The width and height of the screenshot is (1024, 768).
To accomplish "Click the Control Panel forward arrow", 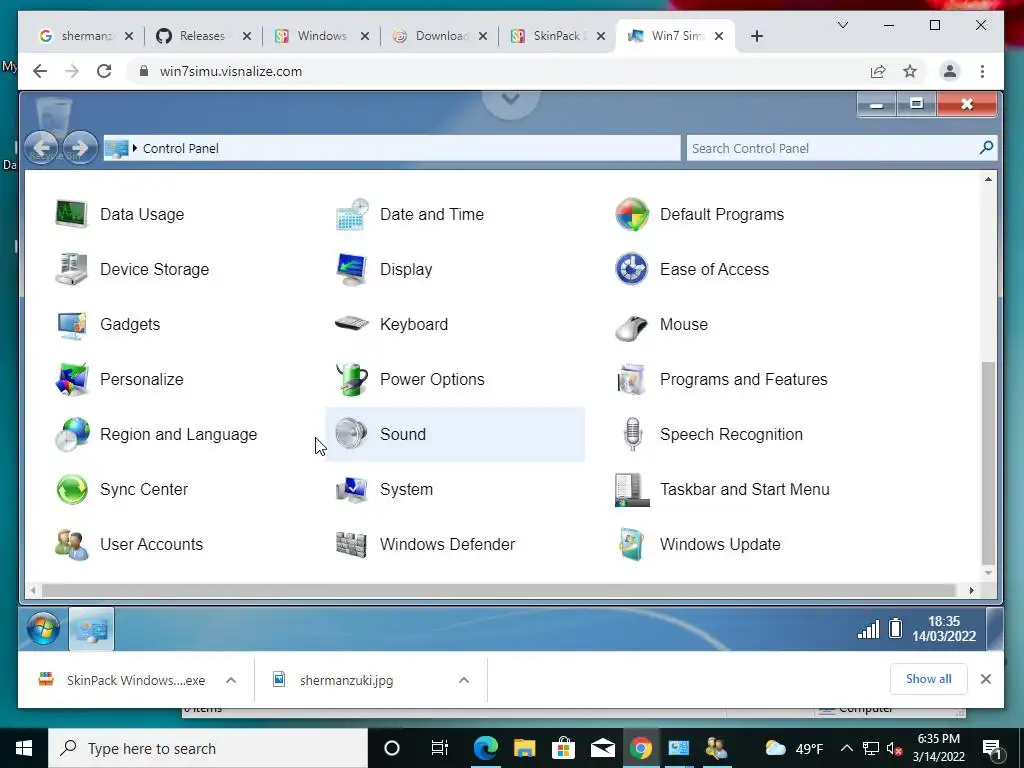I will pos(80,148).
